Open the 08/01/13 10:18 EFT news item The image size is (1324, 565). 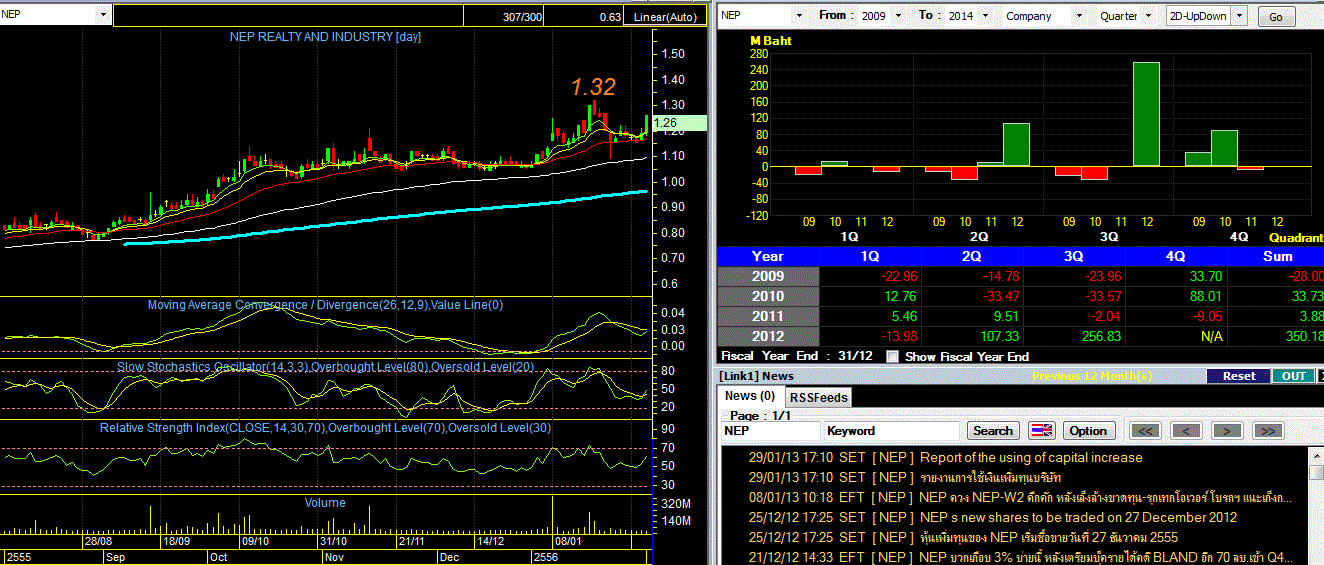[1020, 497]
